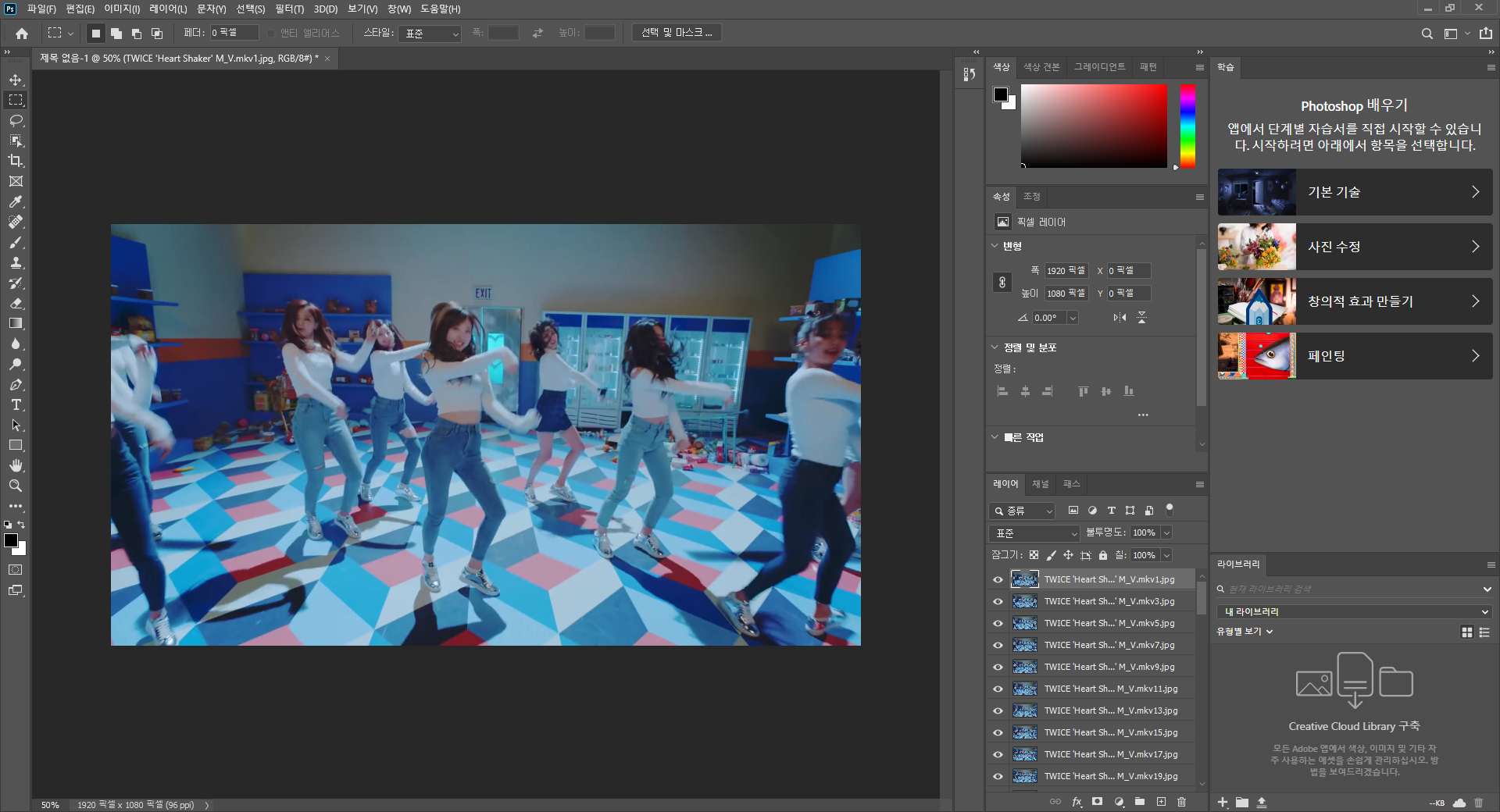
Task: Select the Hand tool
Action: (16, 465)
